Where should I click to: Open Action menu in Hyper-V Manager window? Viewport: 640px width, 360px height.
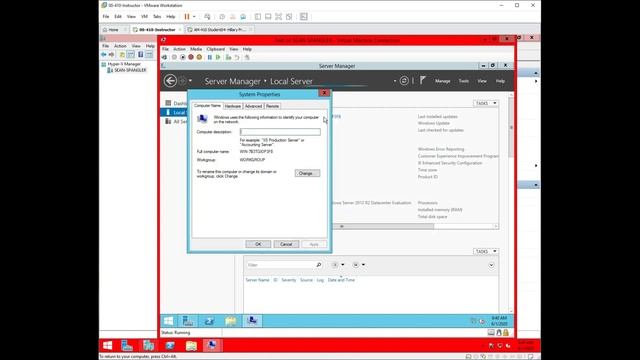120,46
